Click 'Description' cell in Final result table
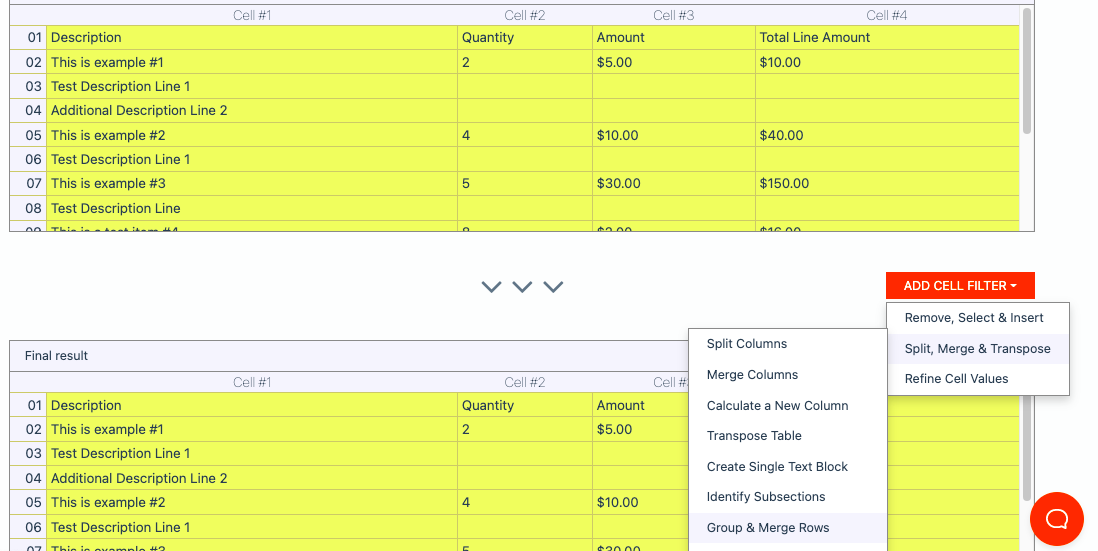This screenshot has width=1098, height=551. pyautogui.click(x=251, y=405)
